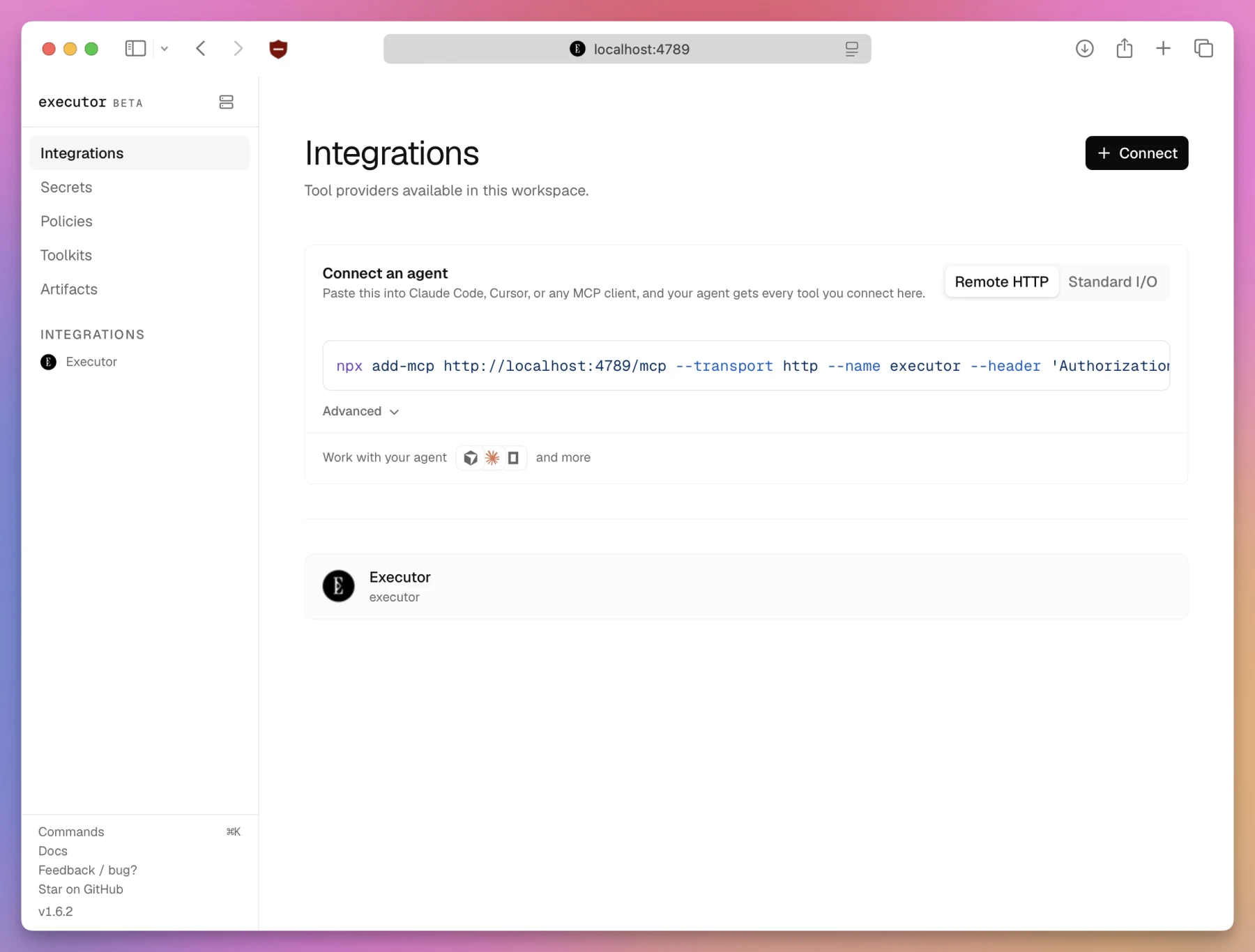Click the Reader view icon in address bar
The width and height of the screenshot is (1255, 952).
click(851, 49)
